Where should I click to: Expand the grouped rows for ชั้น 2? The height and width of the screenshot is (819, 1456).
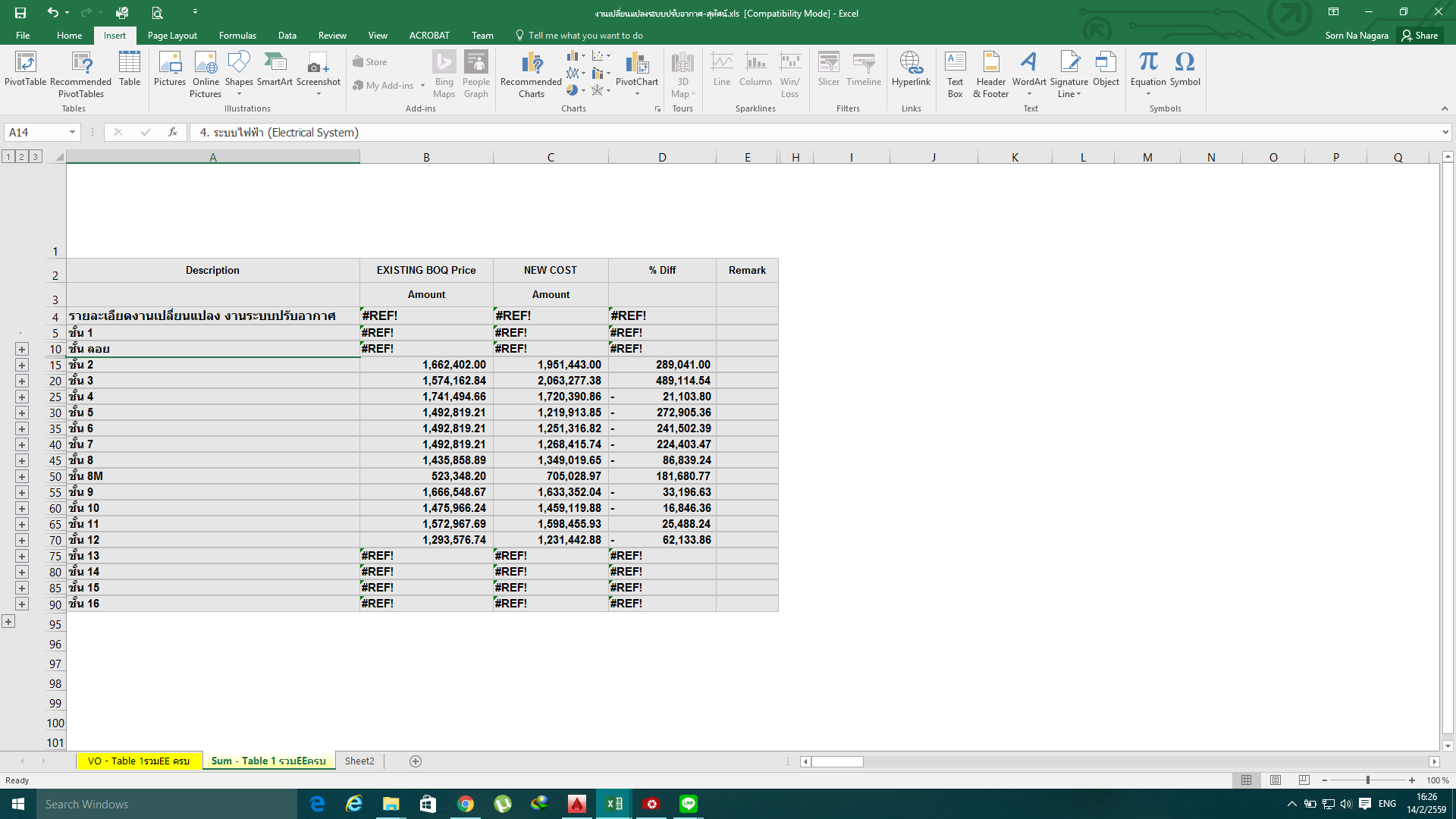22,366
